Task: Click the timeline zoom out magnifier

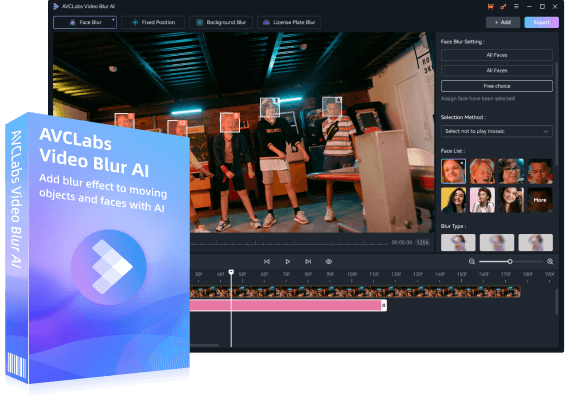Action: (472, 262)
